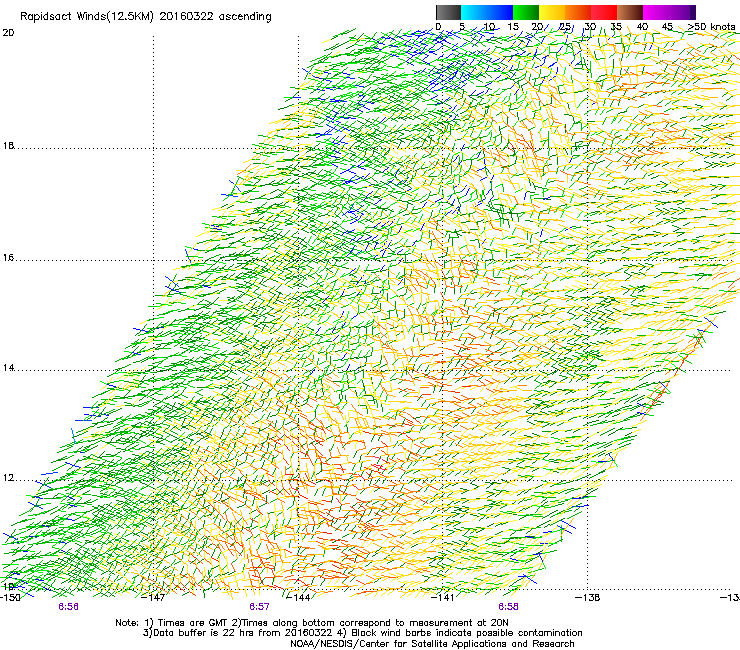The height and width of the screenshot is (650, 740).
Task: Click the green 15-20 knots color swatch
Action: click(x=526, y=12)
